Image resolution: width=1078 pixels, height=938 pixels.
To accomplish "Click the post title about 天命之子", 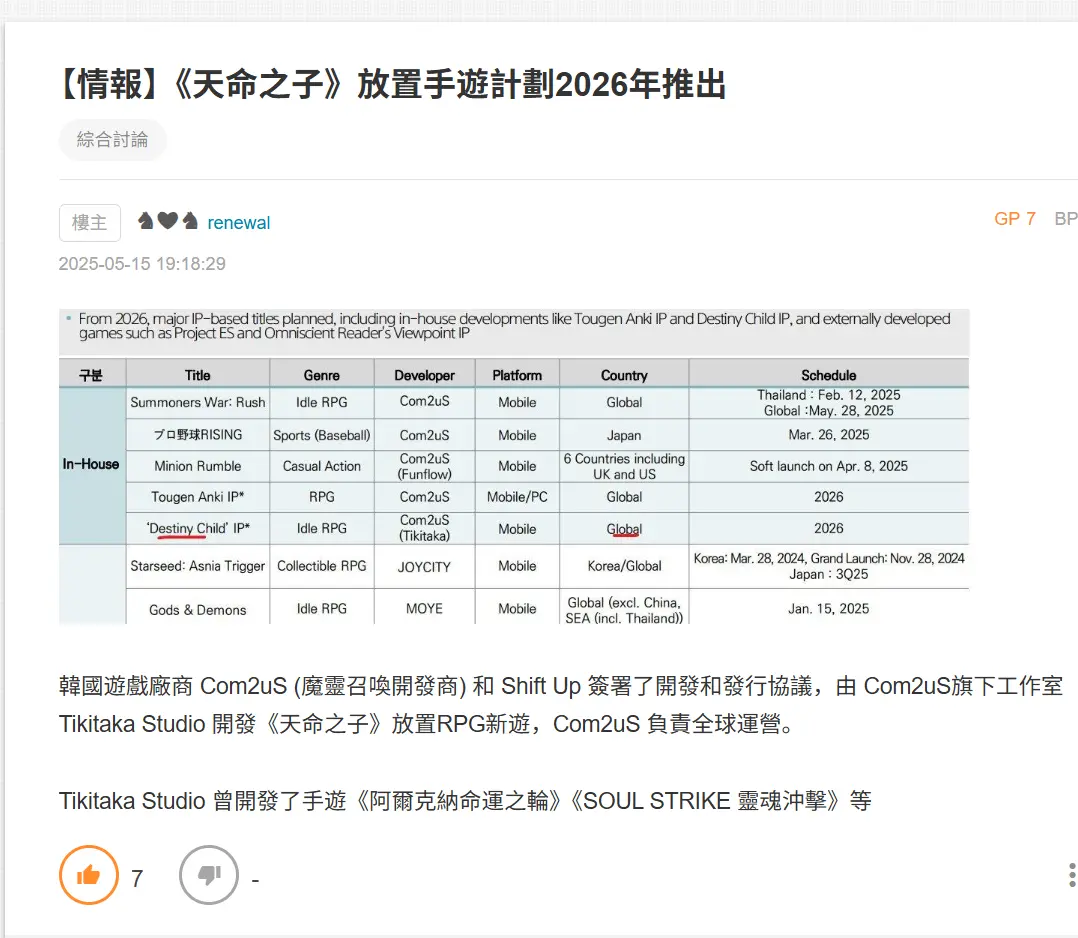I will pos(392,86).
